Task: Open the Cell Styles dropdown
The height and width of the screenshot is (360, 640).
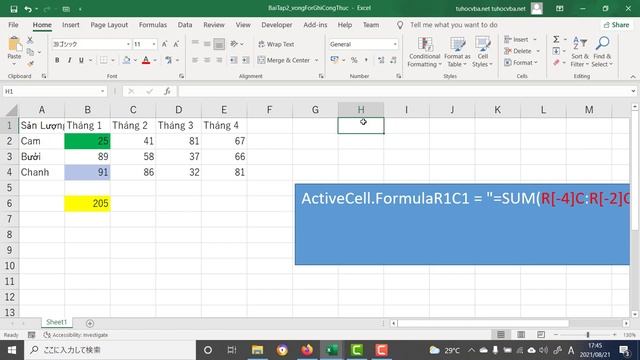Action: (482, 52)
